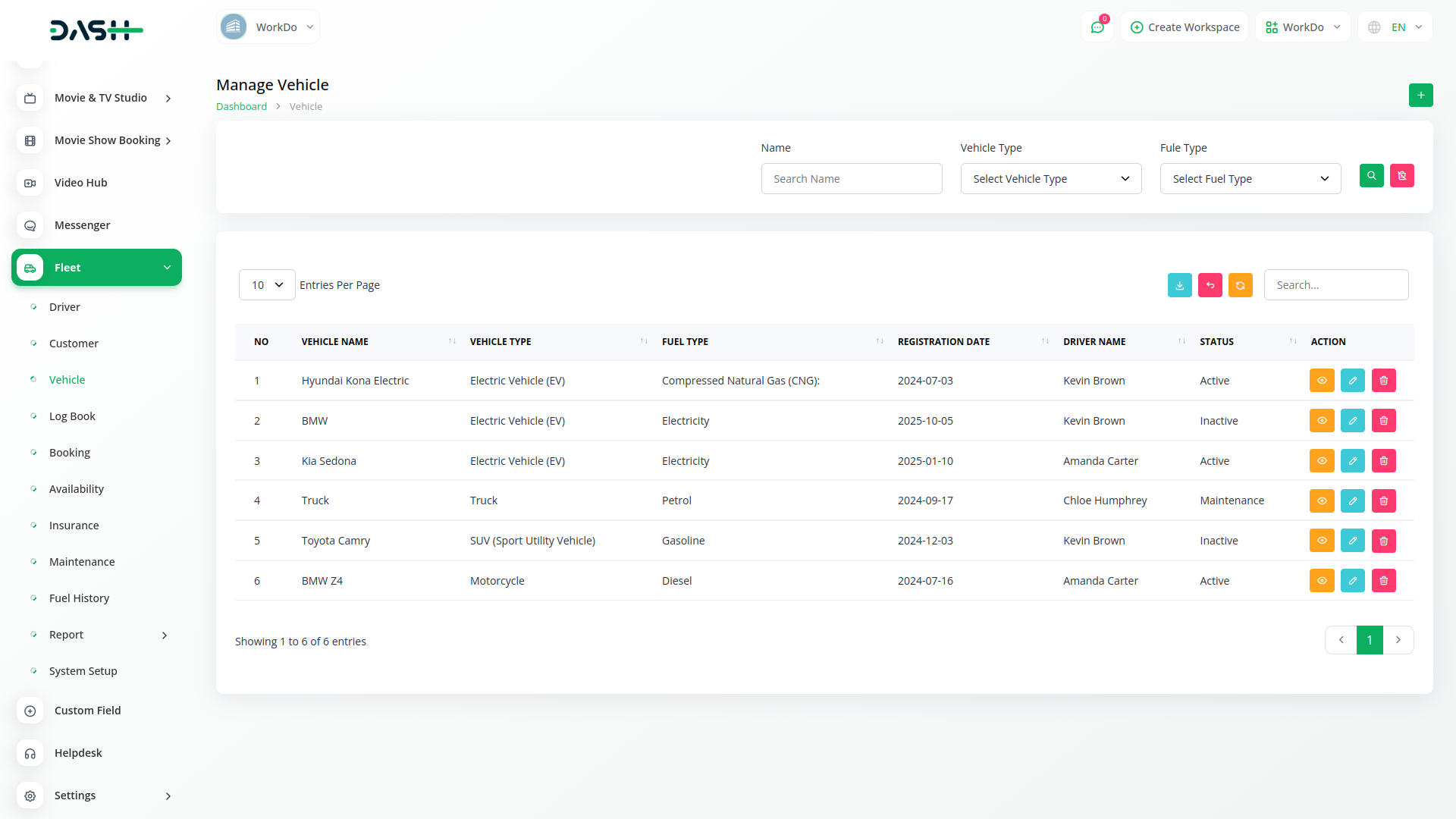This screenshot has width=1456, height=819.
Task: Open the chat messages icon in header
Action: (1097, 27)
